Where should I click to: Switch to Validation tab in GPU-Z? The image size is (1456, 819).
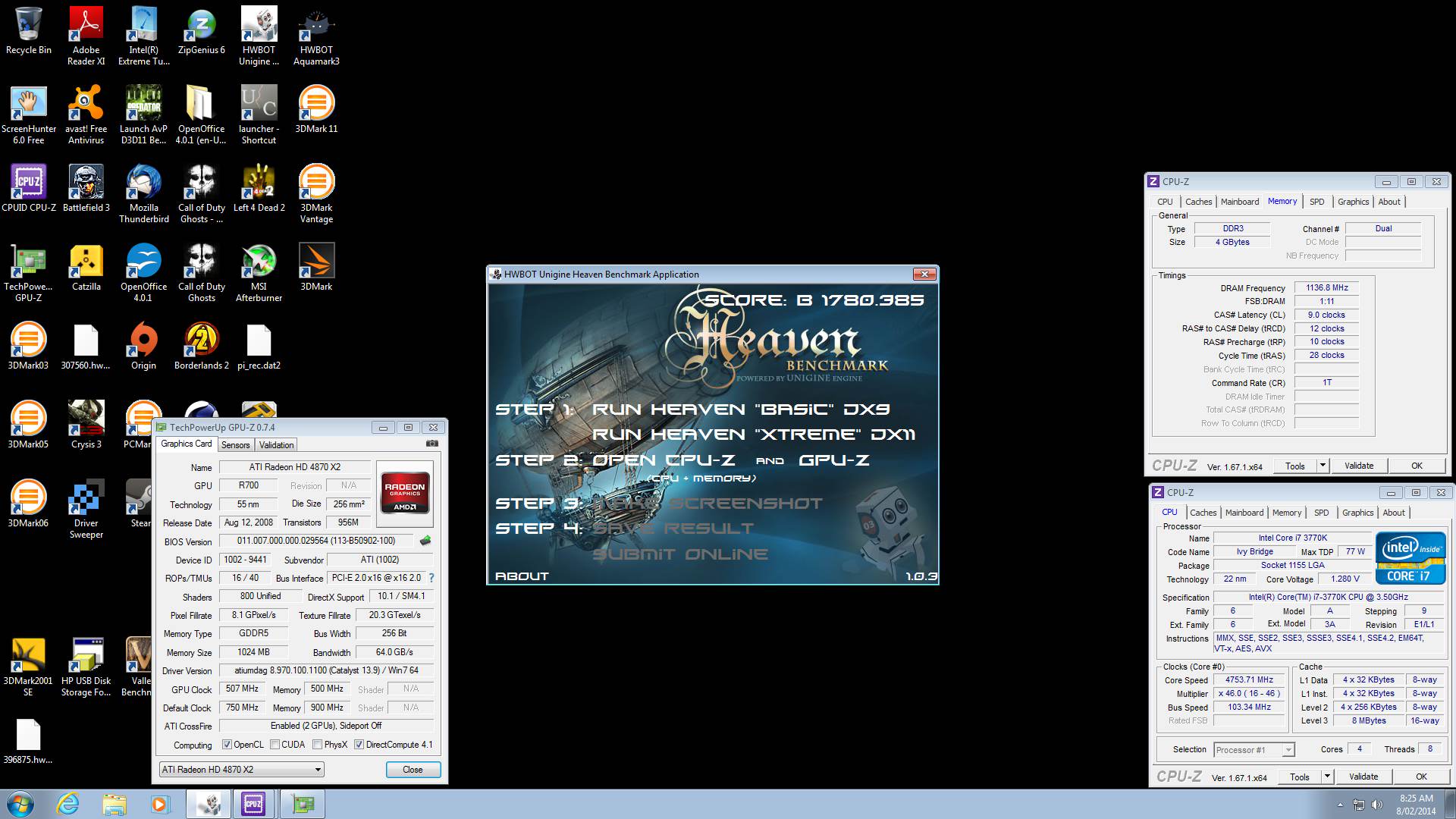coord(276,445)
